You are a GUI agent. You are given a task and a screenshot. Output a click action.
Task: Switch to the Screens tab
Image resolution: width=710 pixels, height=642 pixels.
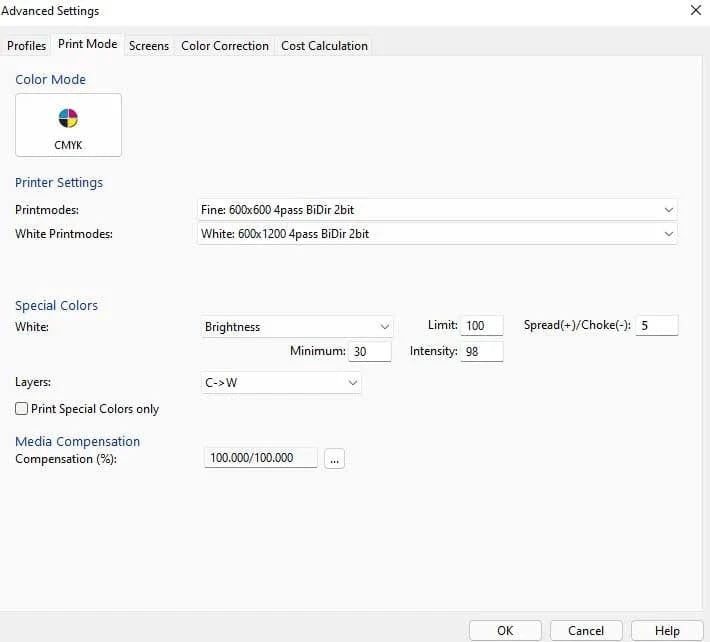click(x=149, y=45)
